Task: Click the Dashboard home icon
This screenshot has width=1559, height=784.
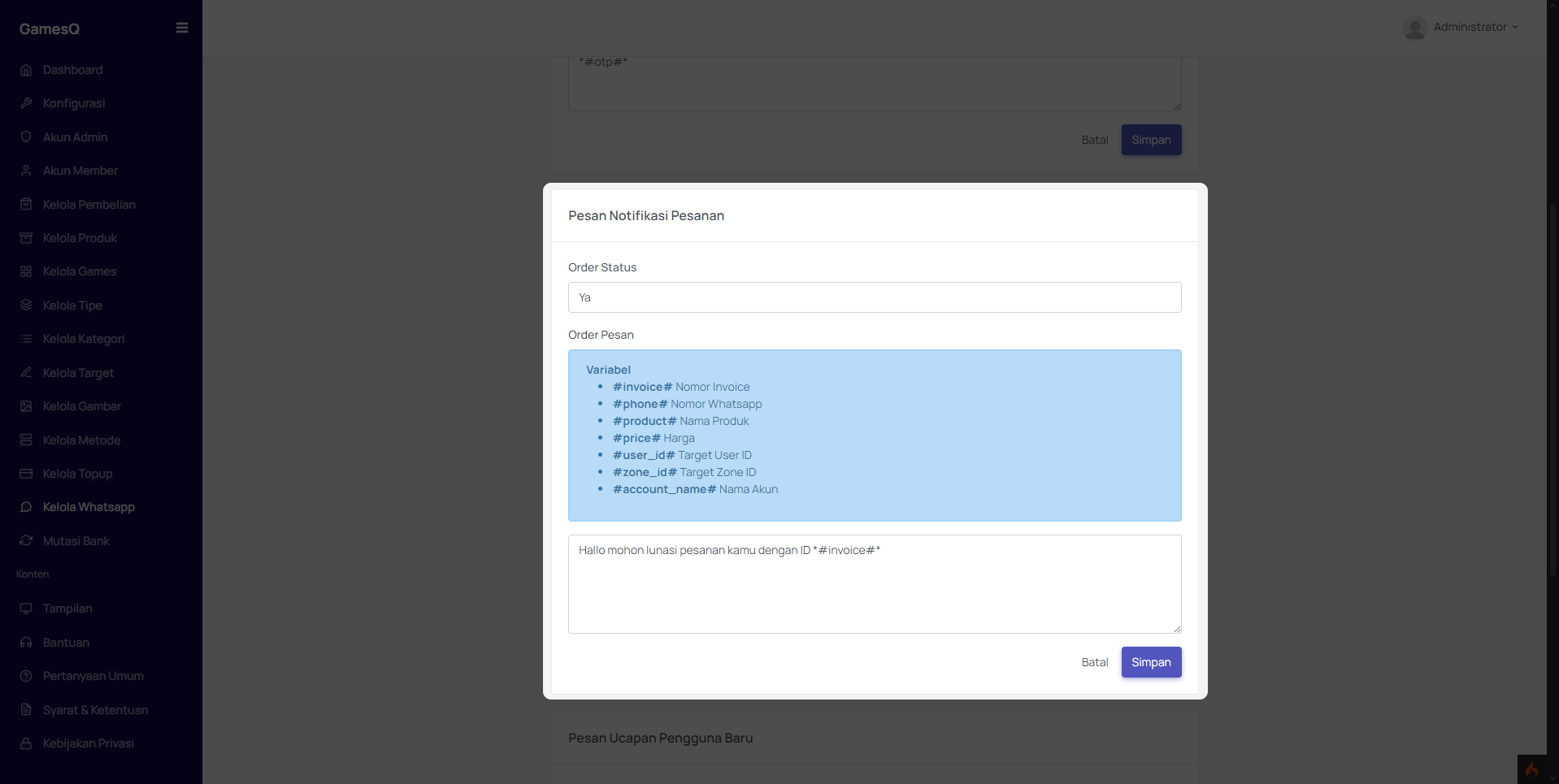Action: click(26, 70)
